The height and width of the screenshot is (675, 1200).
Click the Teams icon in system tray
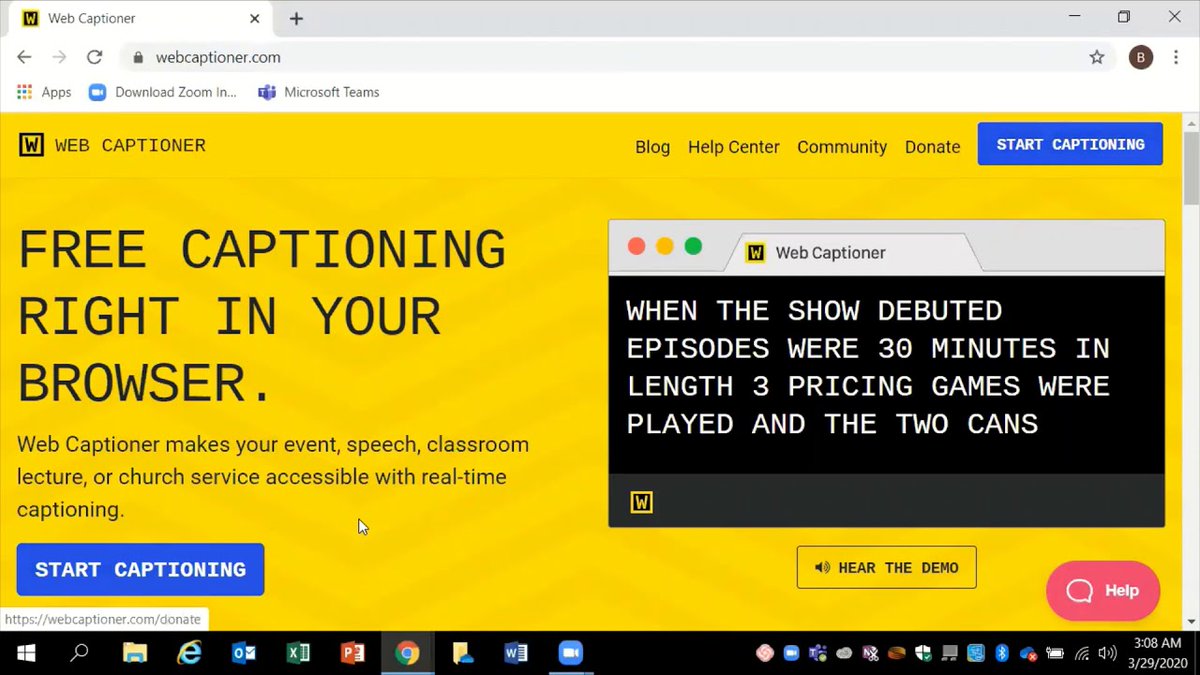pyautogui.click(x=818, y=653)
